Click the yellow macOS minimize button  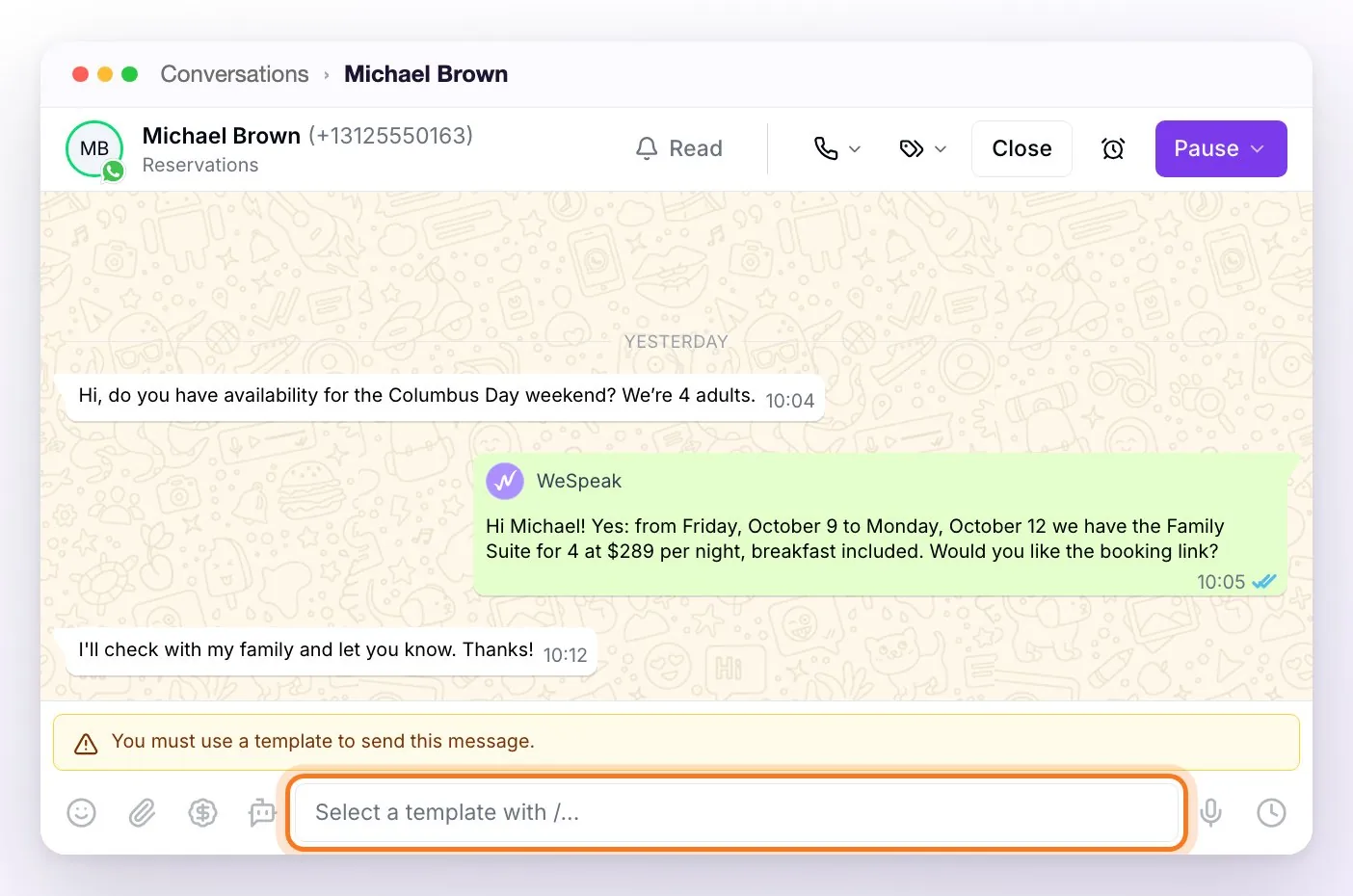pyautogui.click(x=105, y=74)
